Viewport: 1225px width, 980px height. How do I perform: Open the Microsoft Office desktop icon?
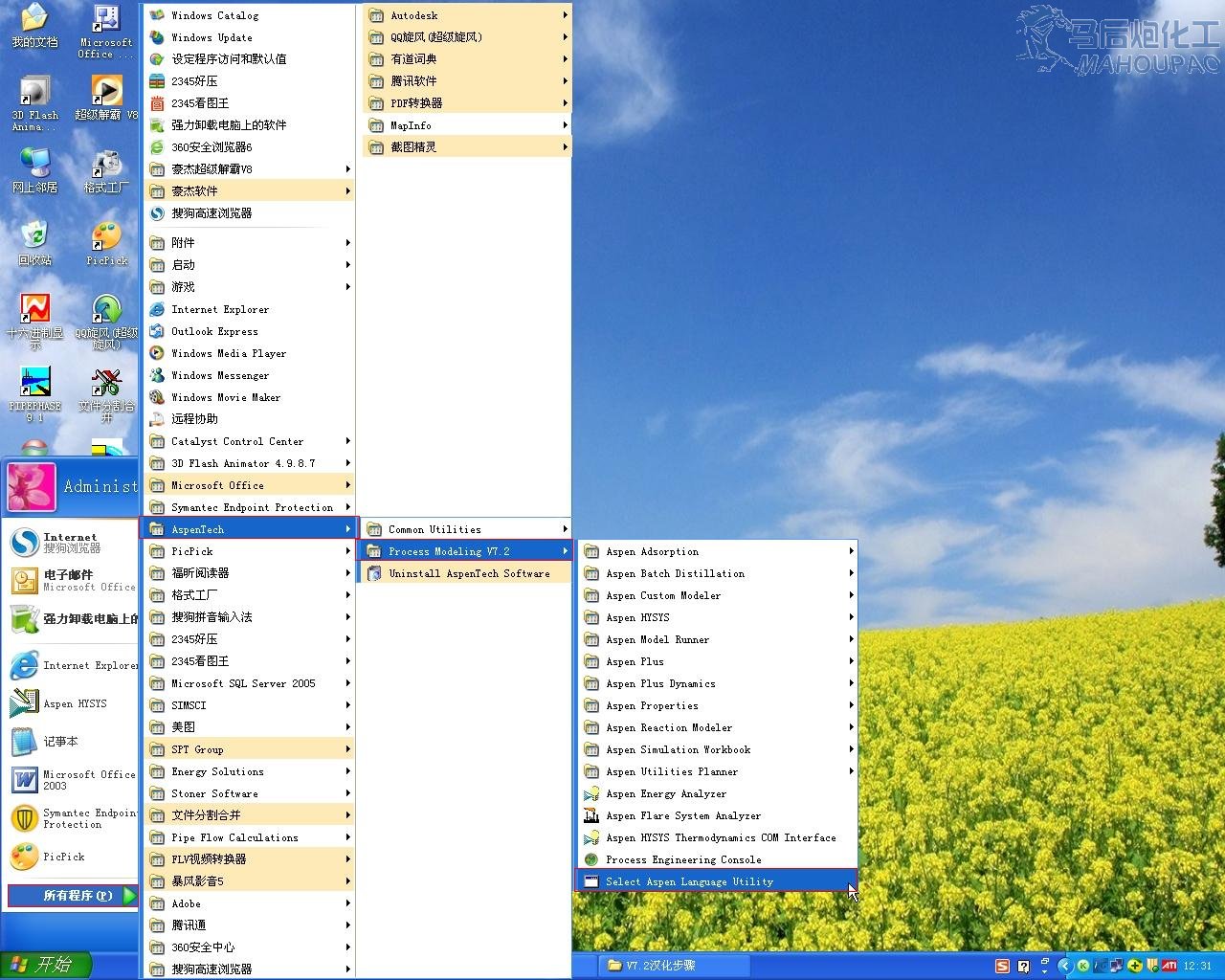pyautogui.click(x=106, y=33)
